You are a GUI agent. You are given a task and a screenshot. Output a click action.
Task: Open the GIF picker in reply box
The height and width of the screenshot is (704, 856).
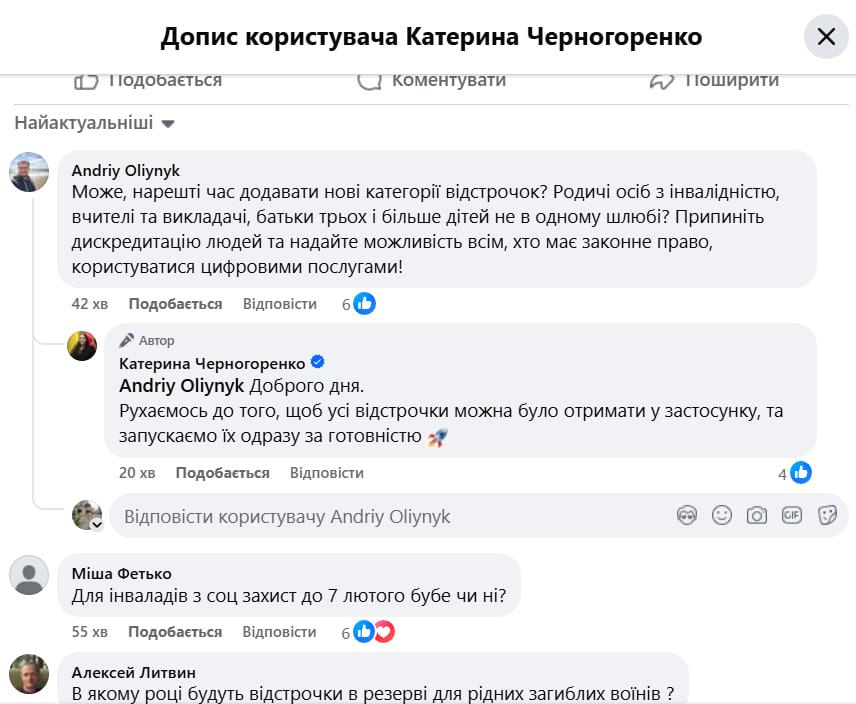click(792, 516)
